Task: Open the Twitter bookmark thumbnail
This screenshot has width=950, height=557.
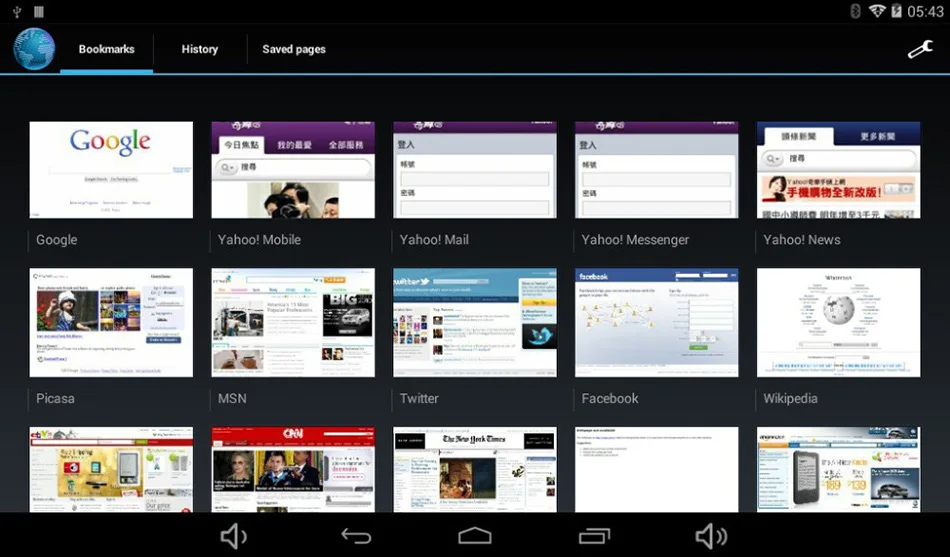Action: pyautogui.click(x=475, y=322)
